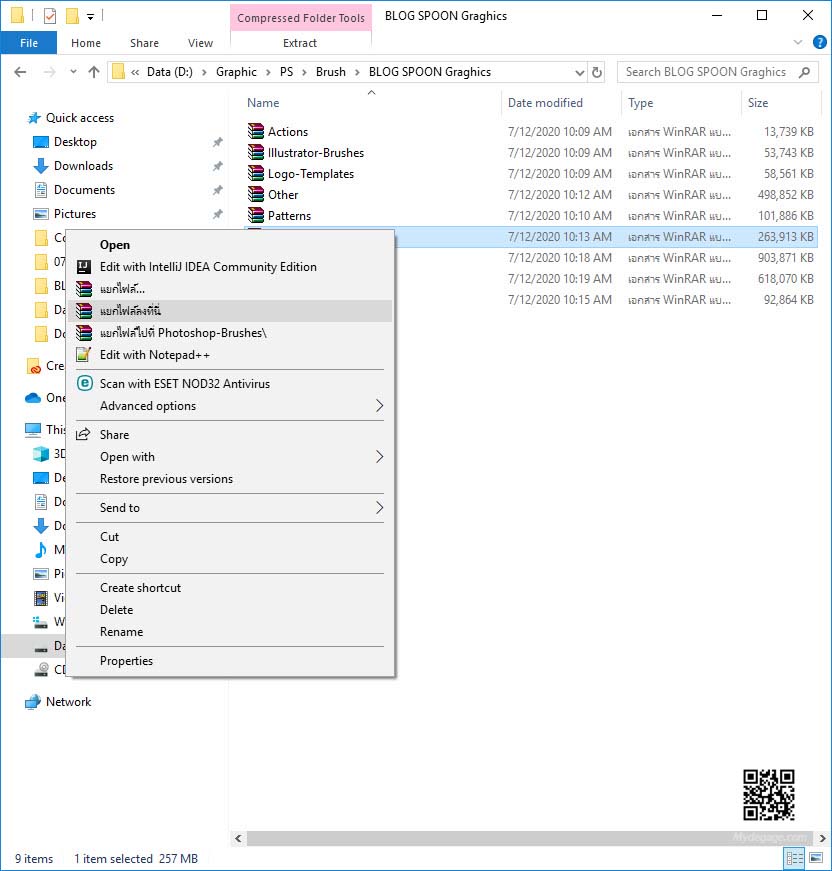Expand the ribbon with the chevron
Viewport: 832px width, 871px height.
tap(798, 42)
